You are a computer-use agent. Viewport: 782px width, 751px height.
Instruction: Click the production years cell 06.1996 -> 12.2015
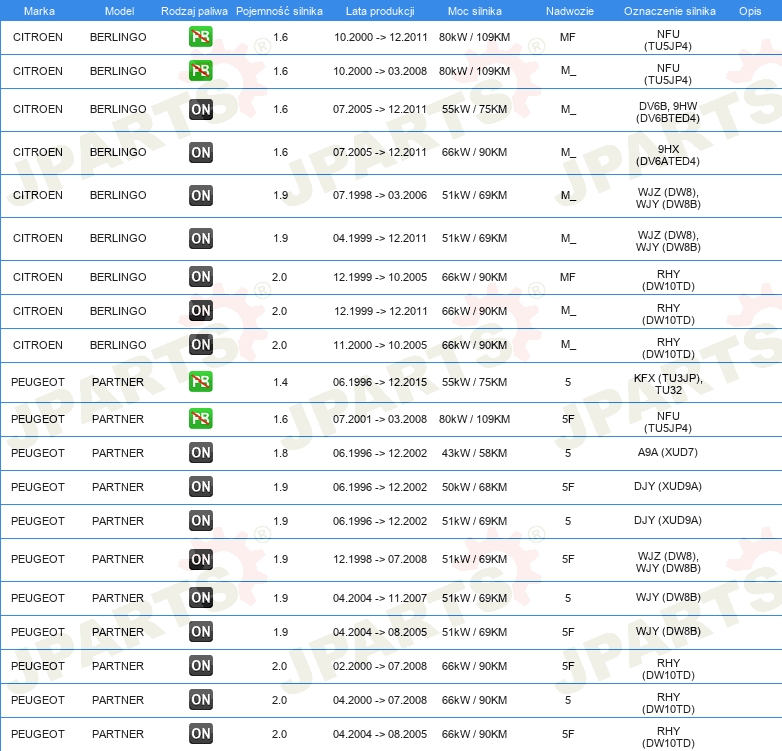[380, 382]
